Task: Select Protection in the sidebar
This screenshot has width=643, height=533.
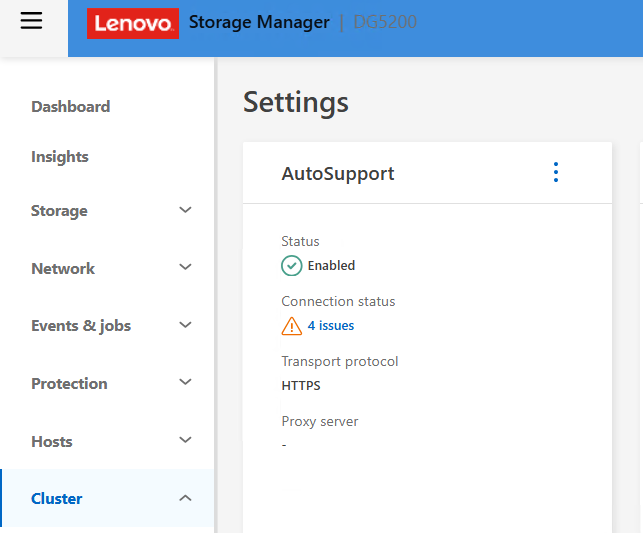Action: click(x=69, y=384)
